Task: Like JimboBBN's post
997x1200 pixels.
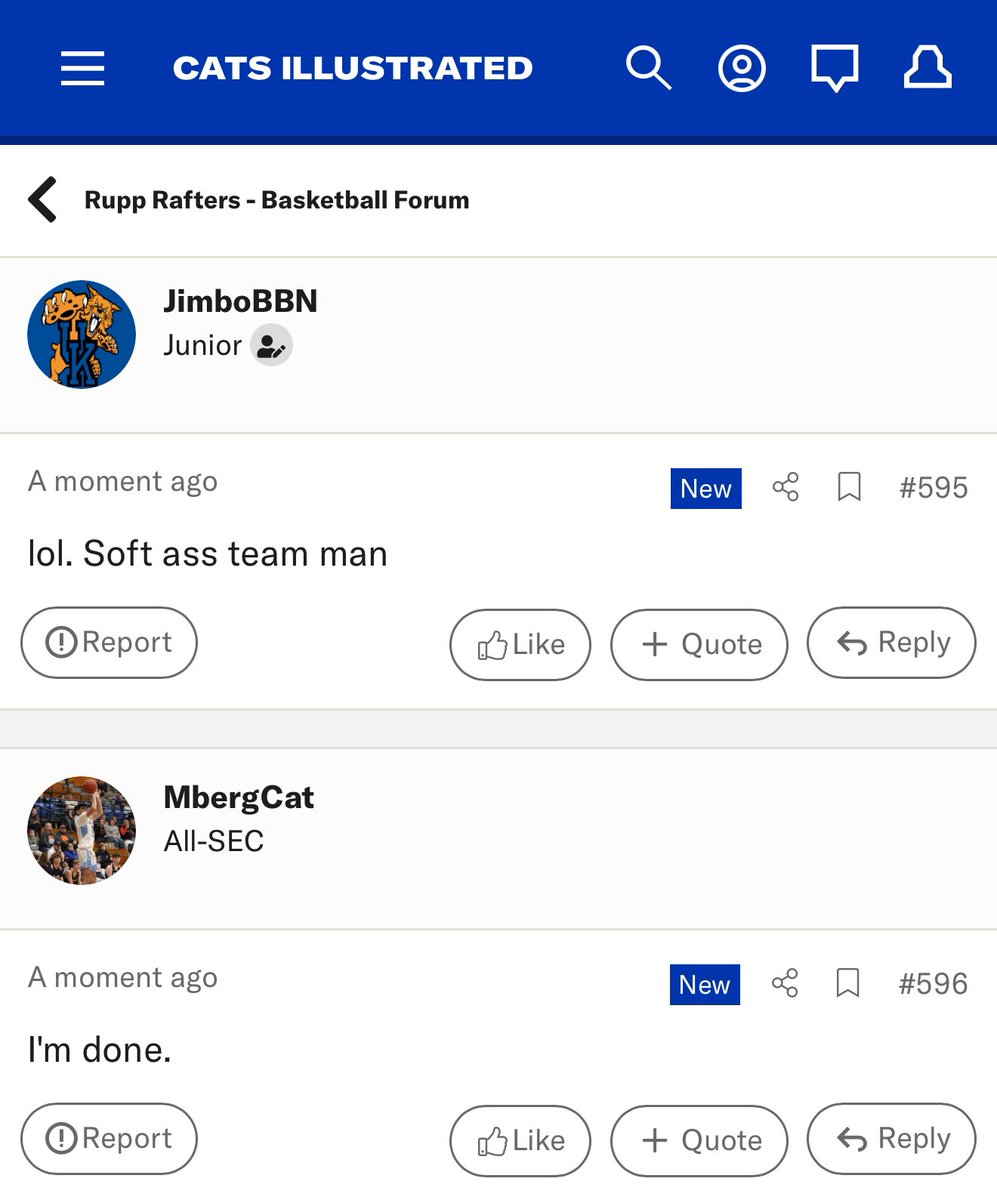Action: click(x=520, y=644)
